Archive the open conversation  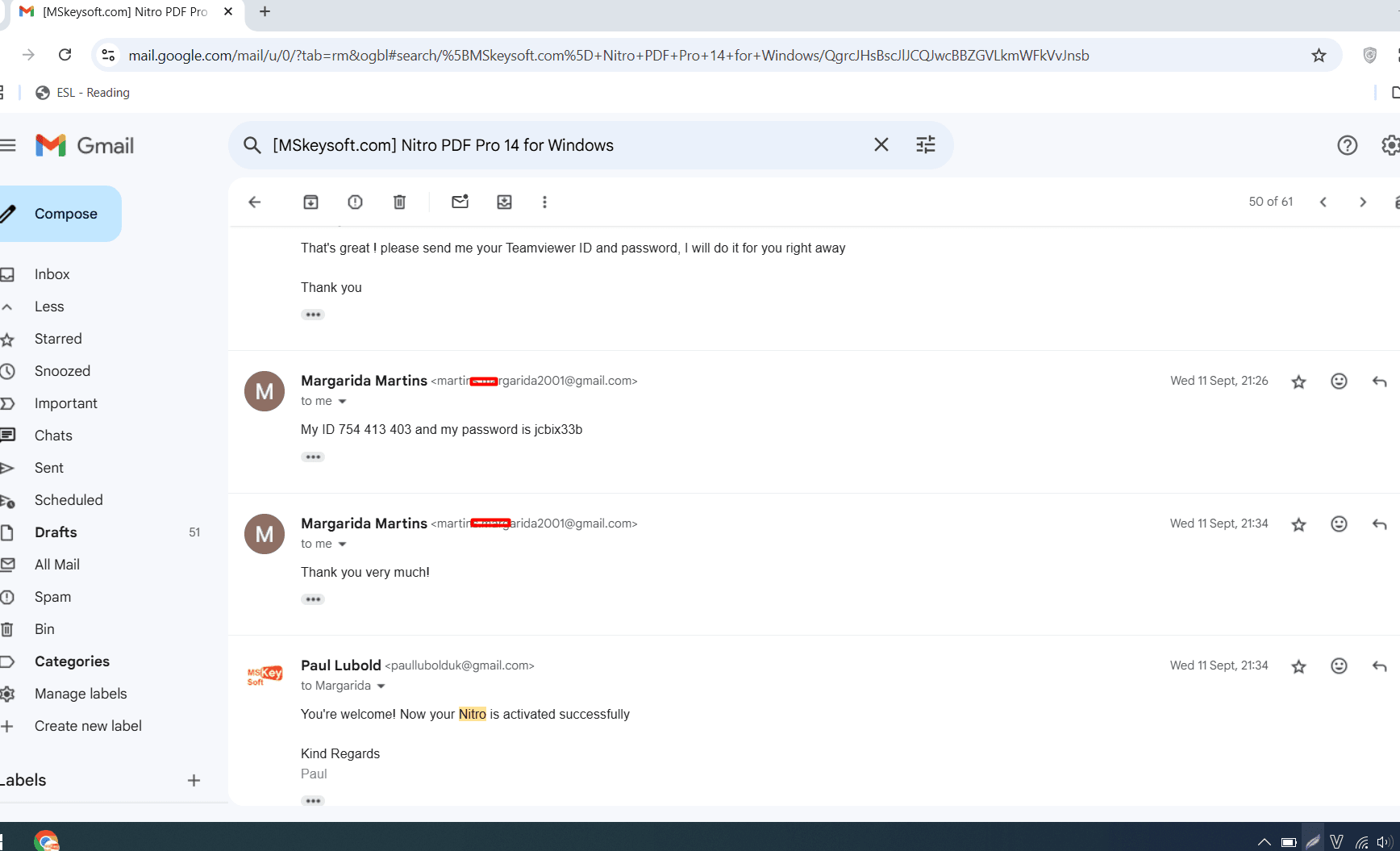[310, 202]
